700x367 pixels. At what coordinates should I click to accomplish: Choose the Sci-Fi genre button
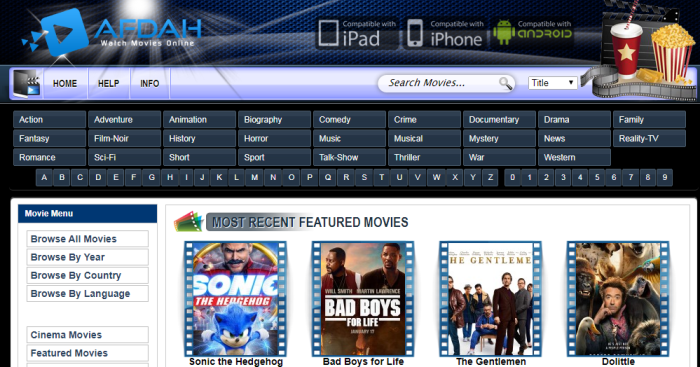tap(124, 157)
